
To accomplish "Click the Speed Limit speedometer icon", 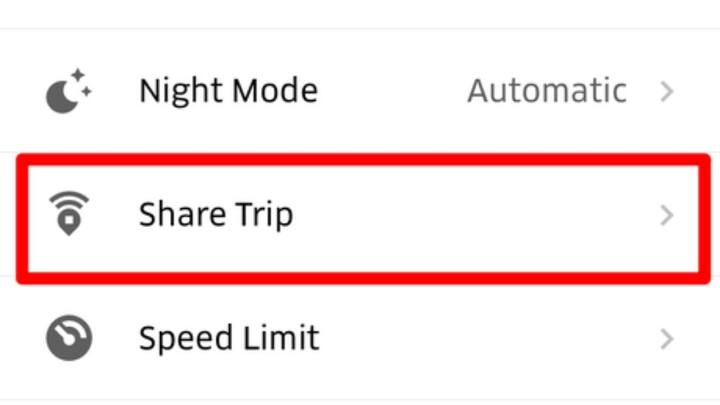I will coord(69,338).
